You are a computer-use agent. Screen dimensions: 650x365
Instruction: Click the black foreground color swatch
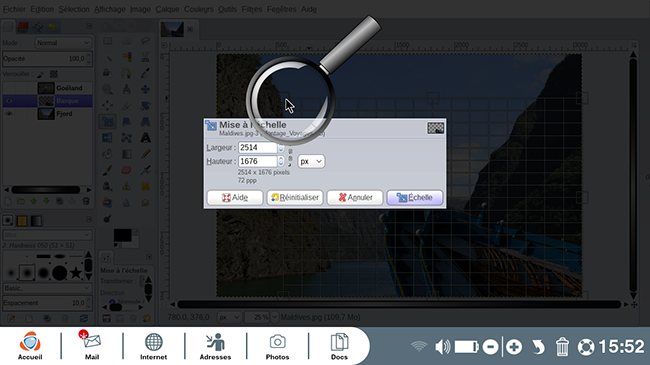[123, 235]
